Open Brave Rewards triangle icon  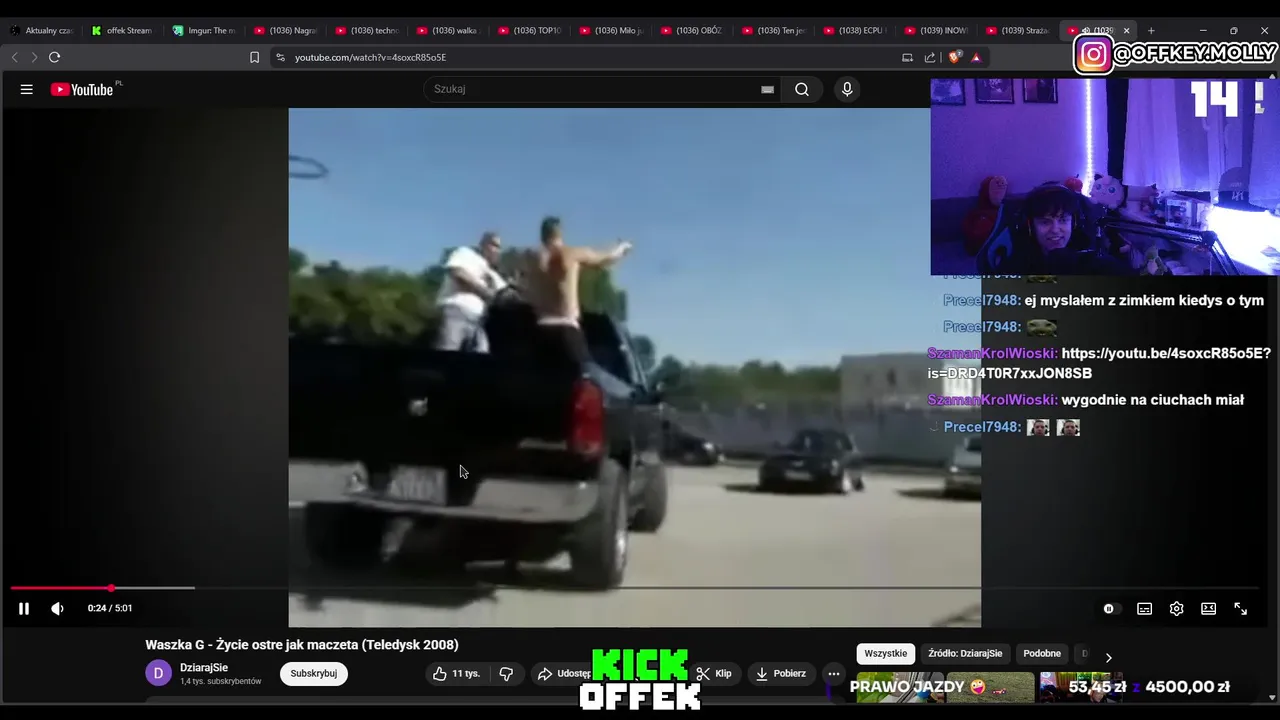point(976,57)
